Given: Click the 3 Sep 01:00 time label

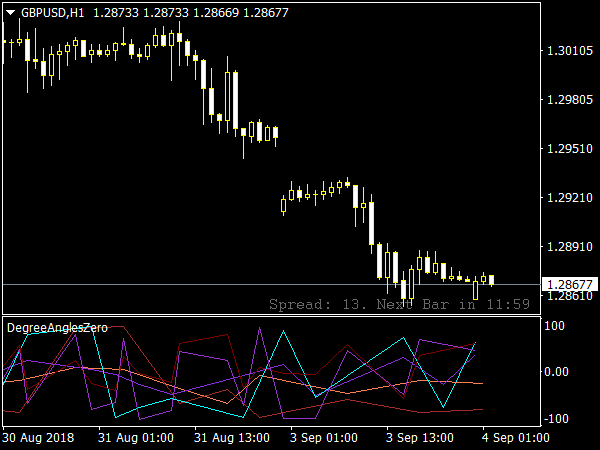Looking at the screenshot, I should [x=324, y=437].
